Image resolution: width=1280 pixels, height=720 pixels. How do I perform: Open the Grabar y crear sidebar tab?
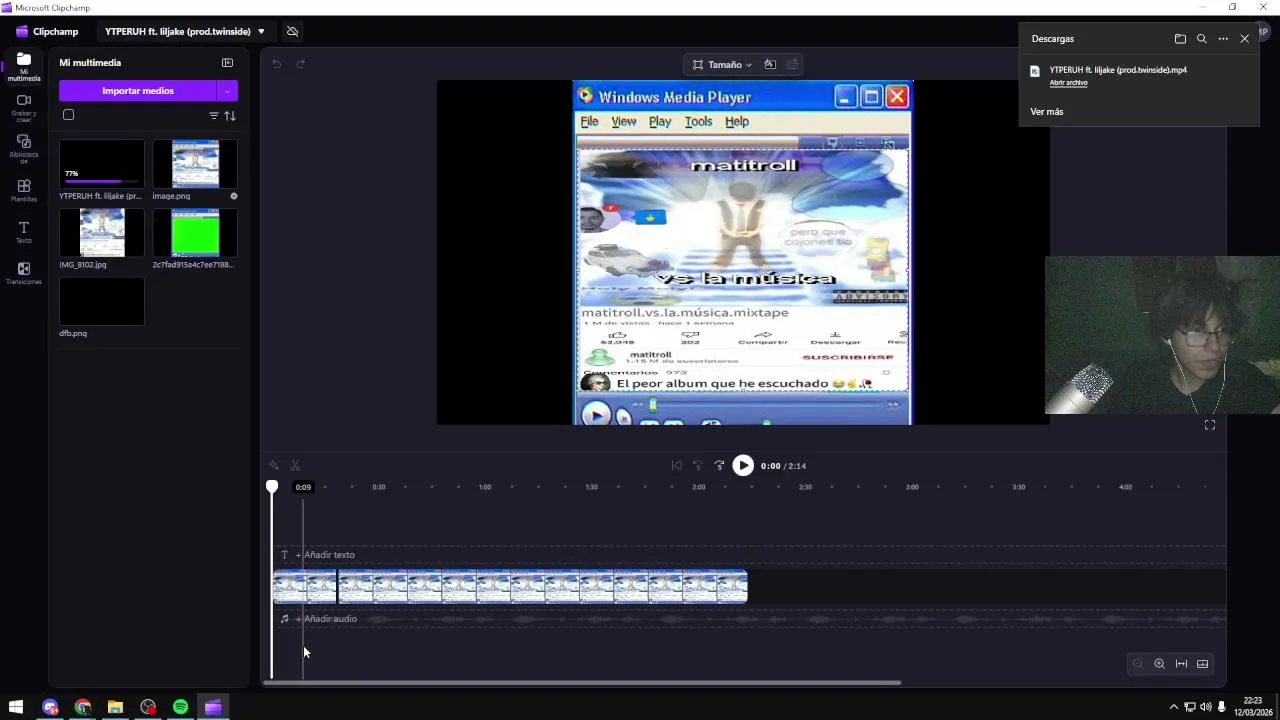[24, 107]
